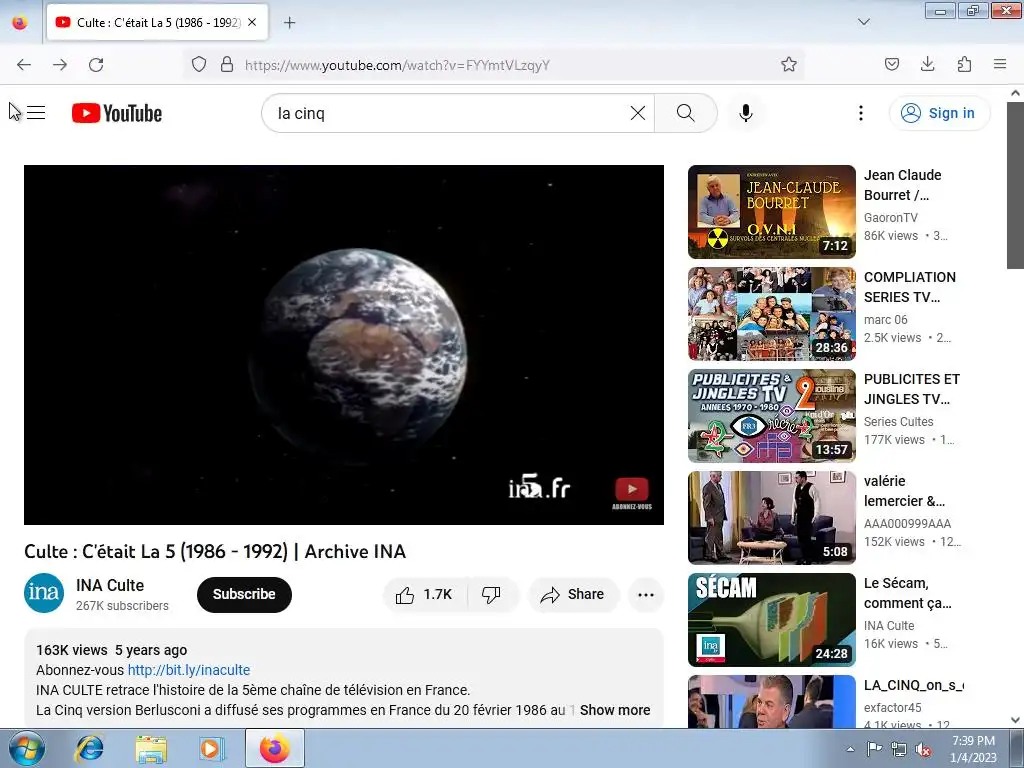Reload the page
This screenshot has width=1024, height=768.
click(96, 65)
